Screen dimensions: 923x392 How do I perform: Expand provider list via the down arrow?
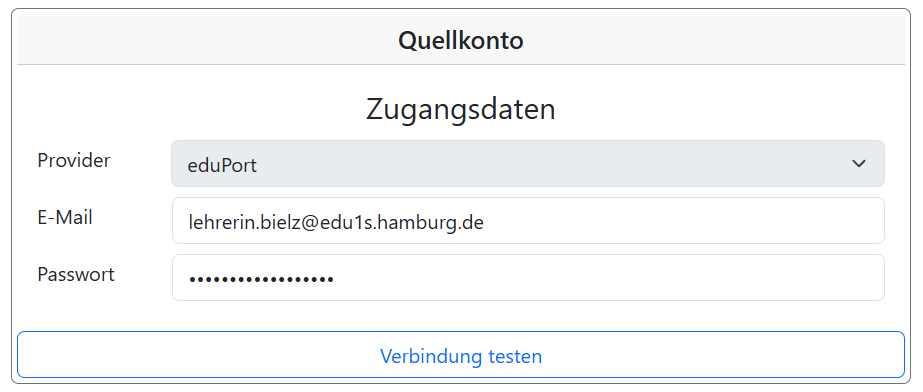pos(859,164)
